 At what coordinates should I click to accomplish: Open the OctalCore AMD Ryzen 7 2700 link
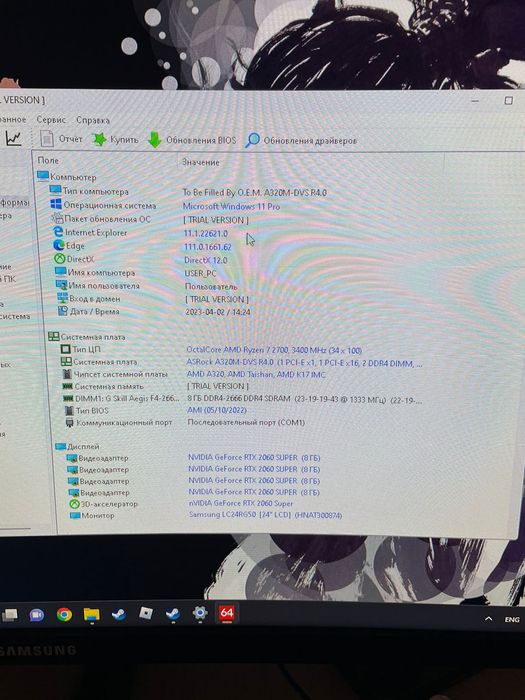[274, 350]
